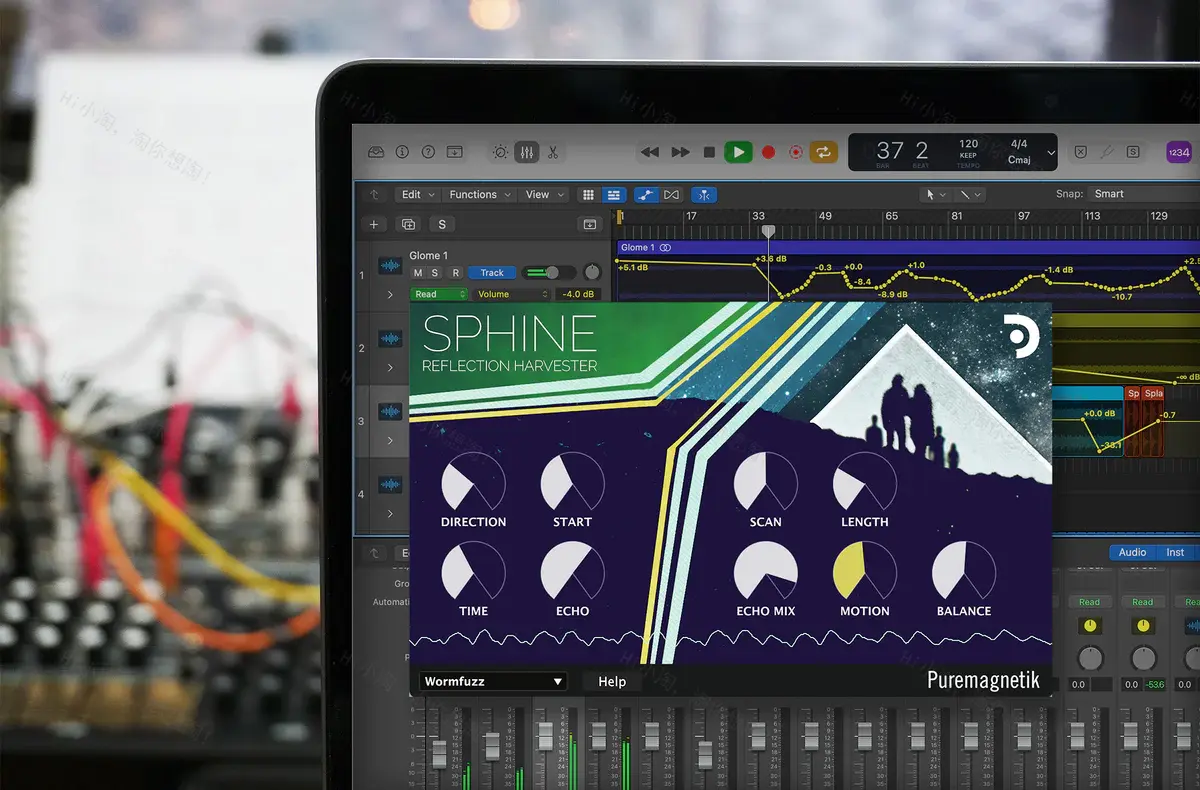Click the Help button in Sphine plugin
Screen dimensions: 1200x790
[x=611, y=681]
